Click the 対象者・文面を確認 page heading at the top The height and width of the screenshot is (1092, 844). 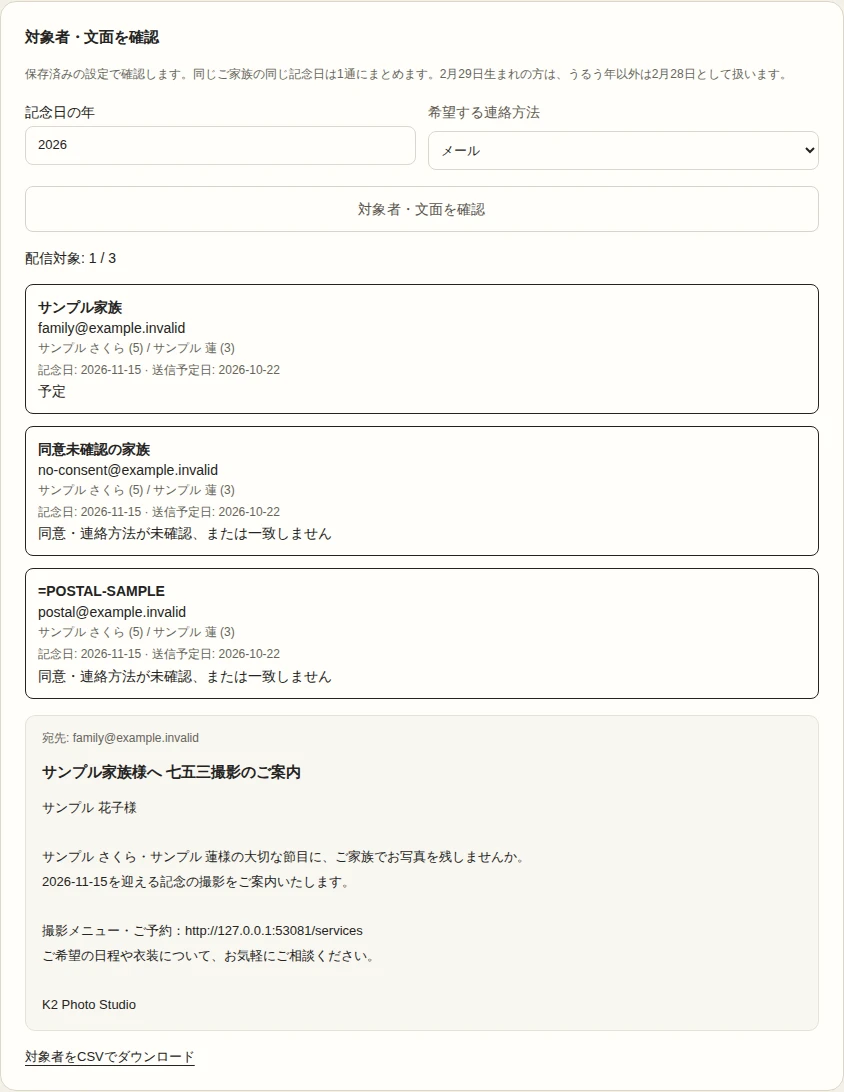point(92,37)
